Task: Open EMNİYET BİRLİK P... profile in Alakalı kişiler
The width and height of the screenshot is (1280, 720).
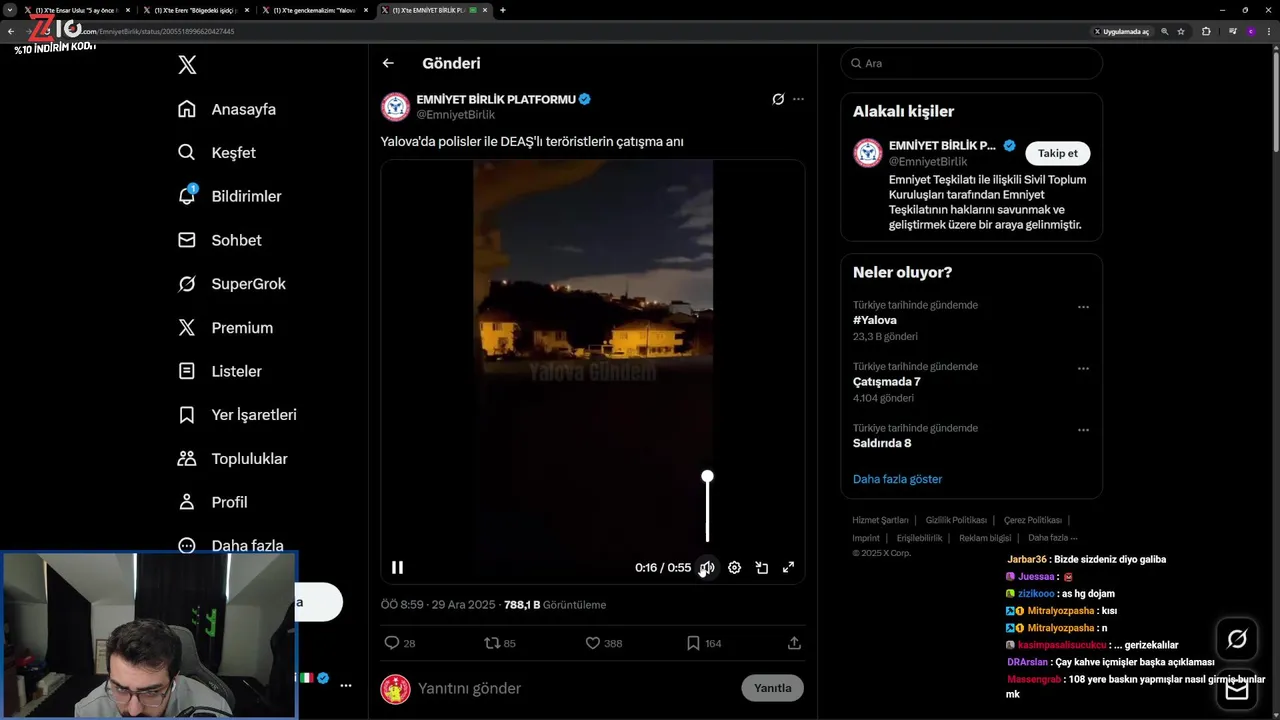Action: tap(942, 145)
